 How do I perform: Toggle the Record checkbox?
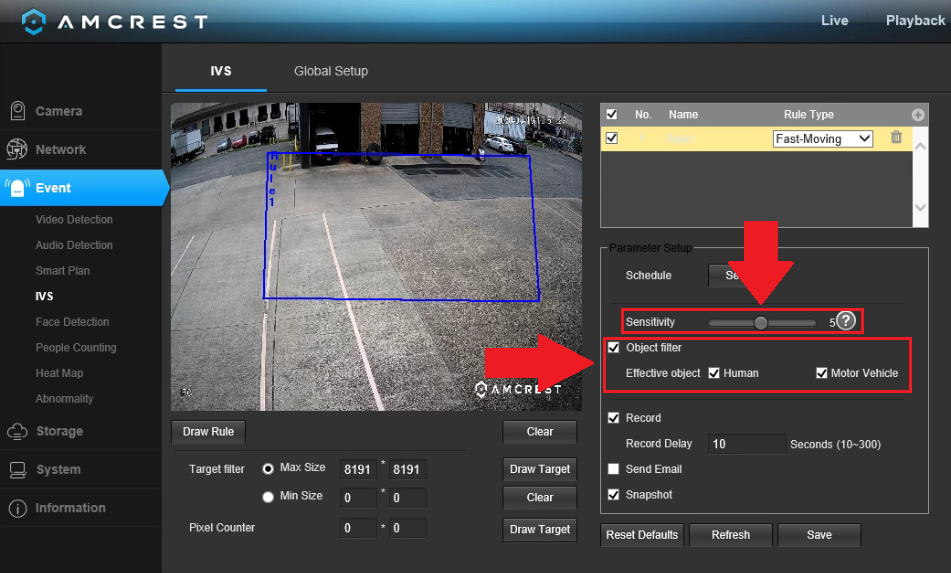(614, 418)
